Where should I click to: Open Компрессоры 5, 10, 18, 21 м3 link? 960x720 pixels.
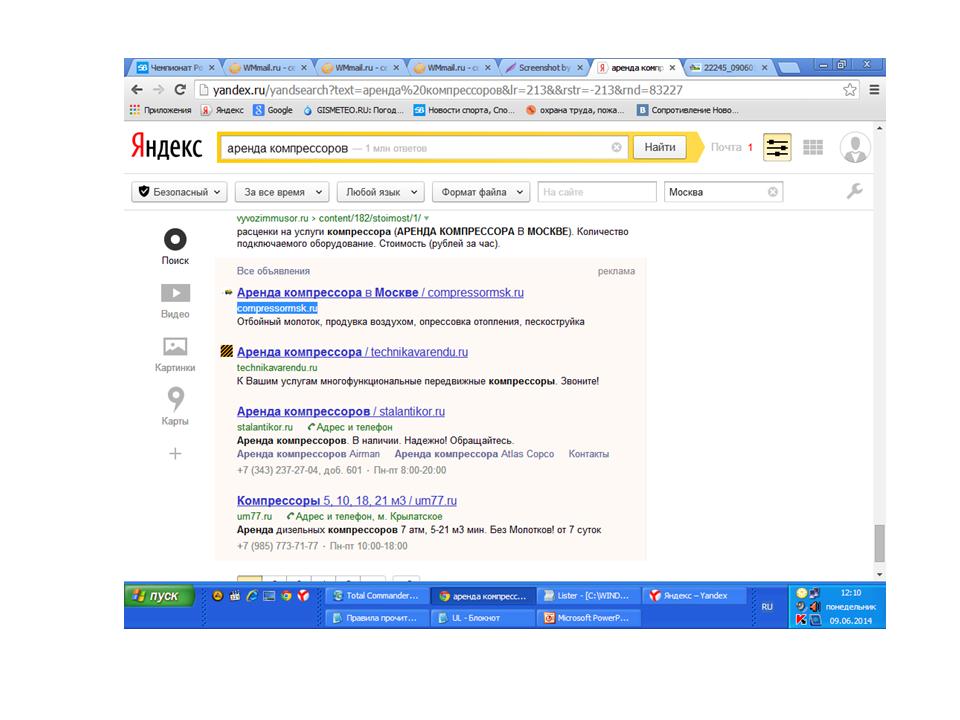click(347, 501)
